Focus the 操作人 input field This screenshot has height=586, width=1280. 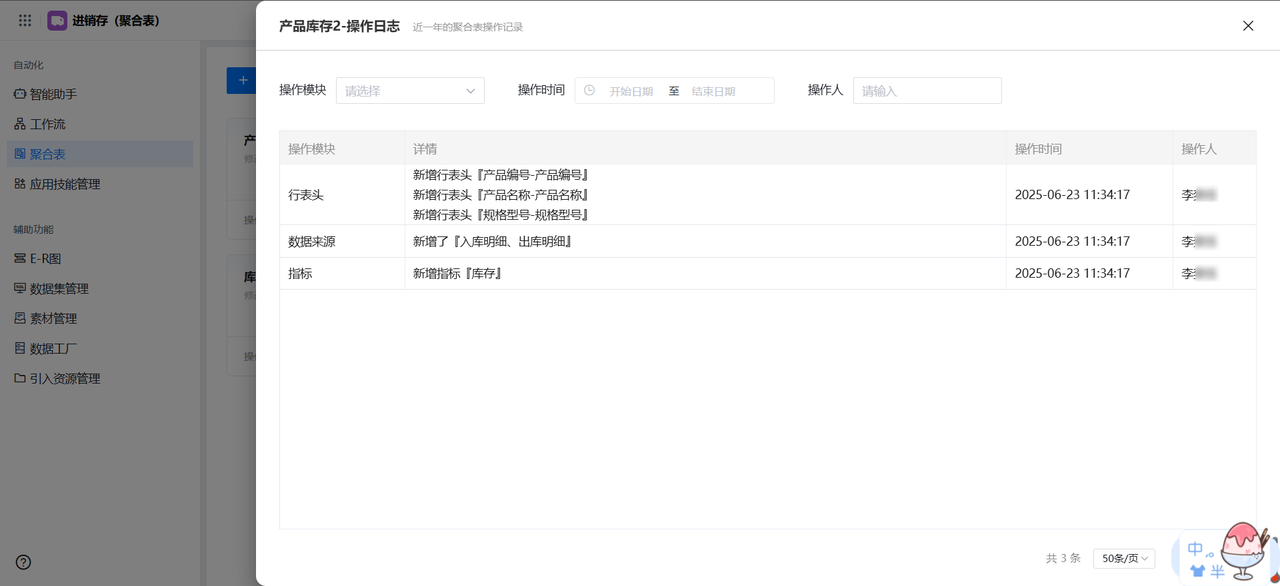pyautogui.click(x=926, y=91)
